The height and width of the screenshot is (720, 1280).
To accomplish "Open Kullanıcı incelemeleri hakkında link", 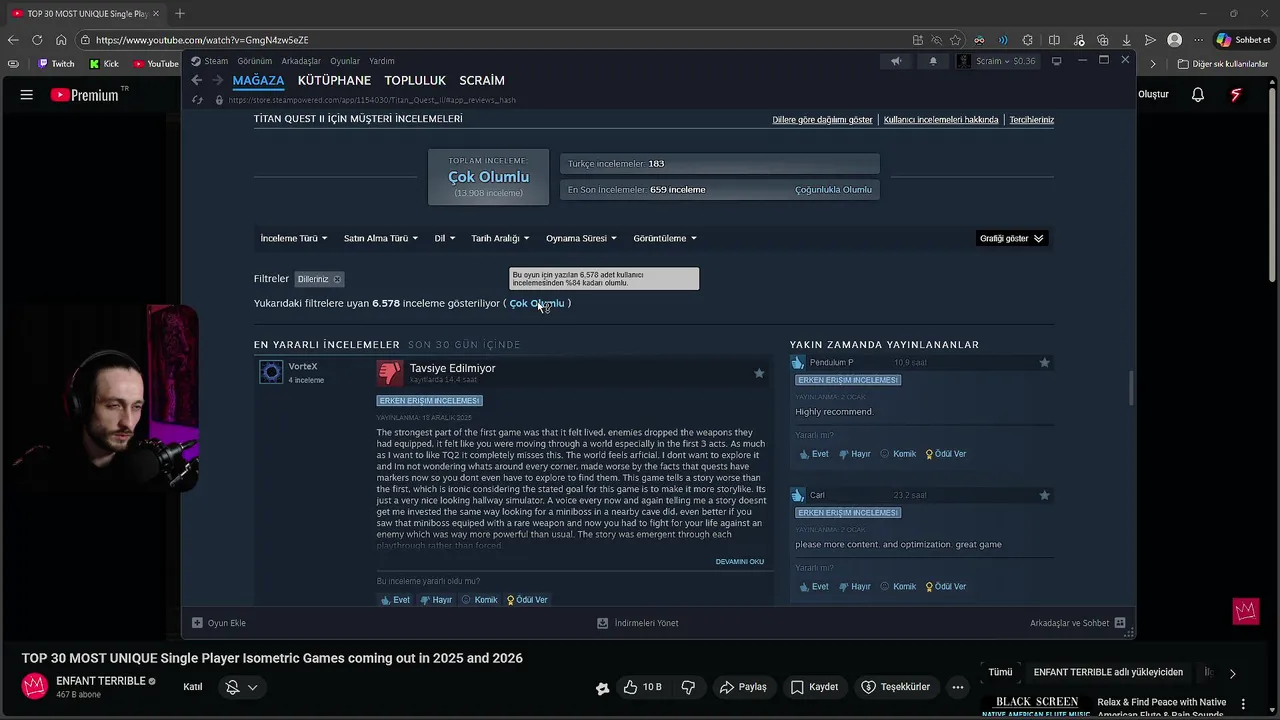I will click(941, 120).
